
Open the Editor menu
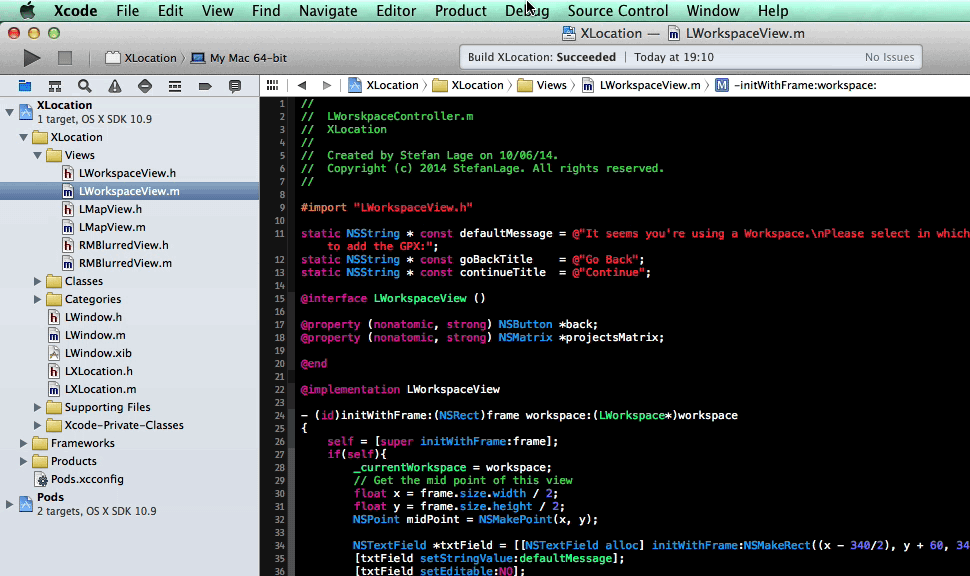coord(396,11)
